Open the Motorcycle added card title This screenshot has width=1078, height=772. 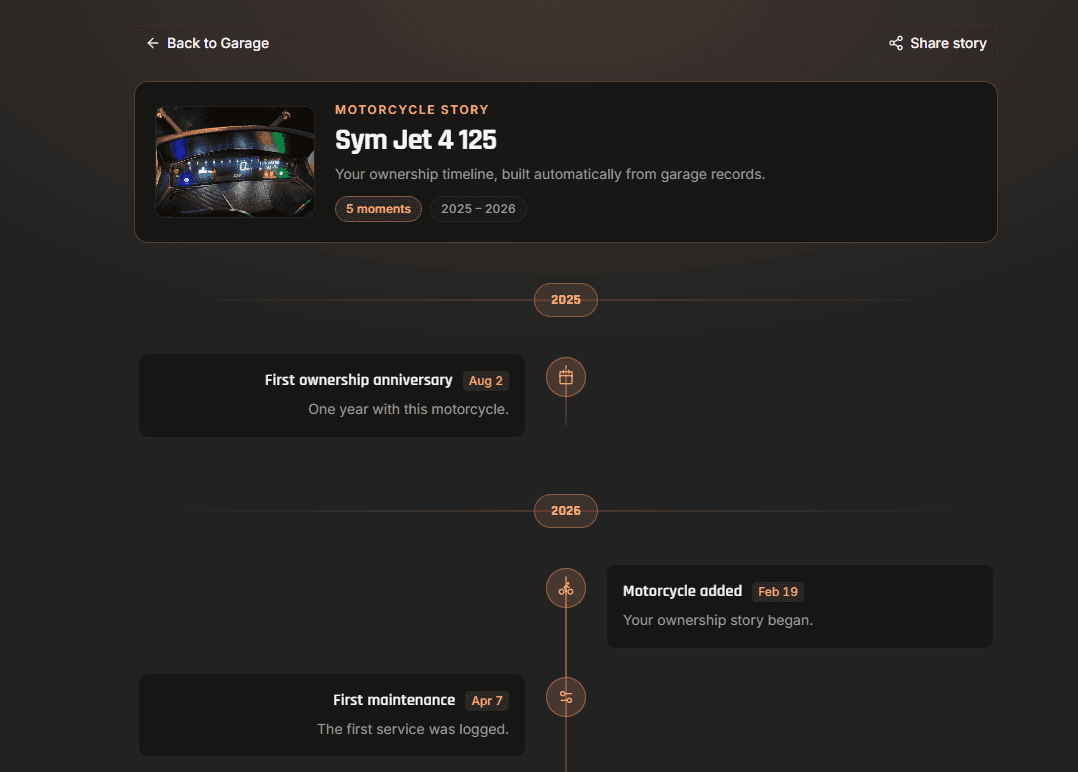[682, 591]
